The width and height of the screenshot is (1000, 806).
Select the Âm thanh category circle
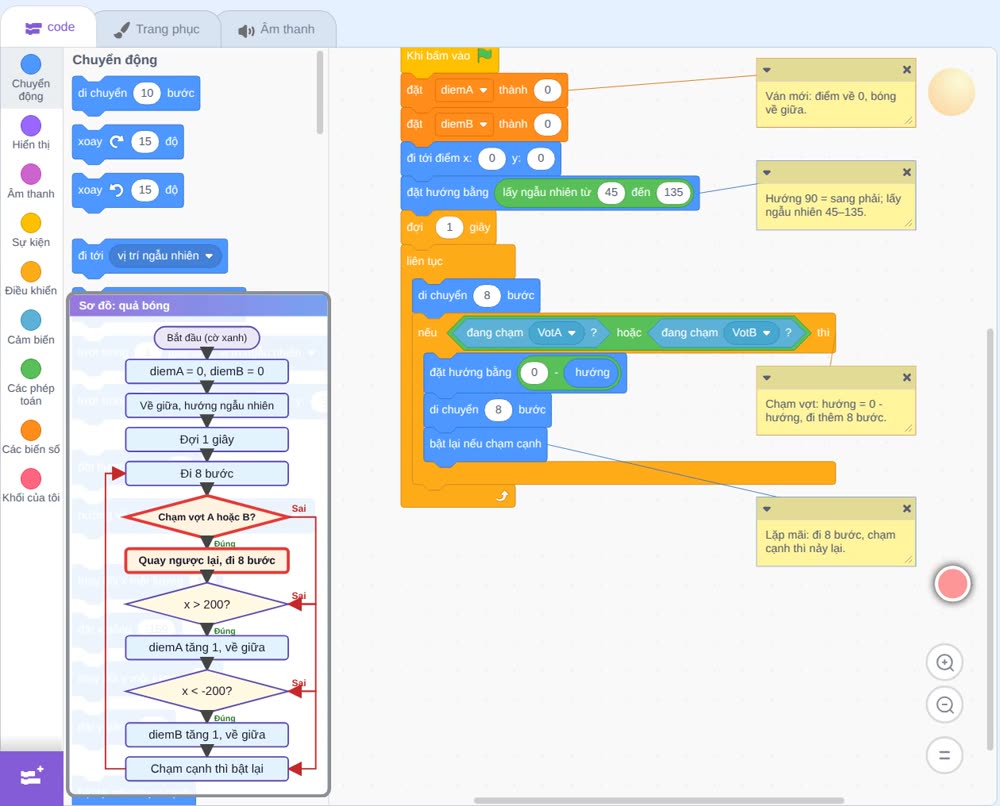[31, 174]
